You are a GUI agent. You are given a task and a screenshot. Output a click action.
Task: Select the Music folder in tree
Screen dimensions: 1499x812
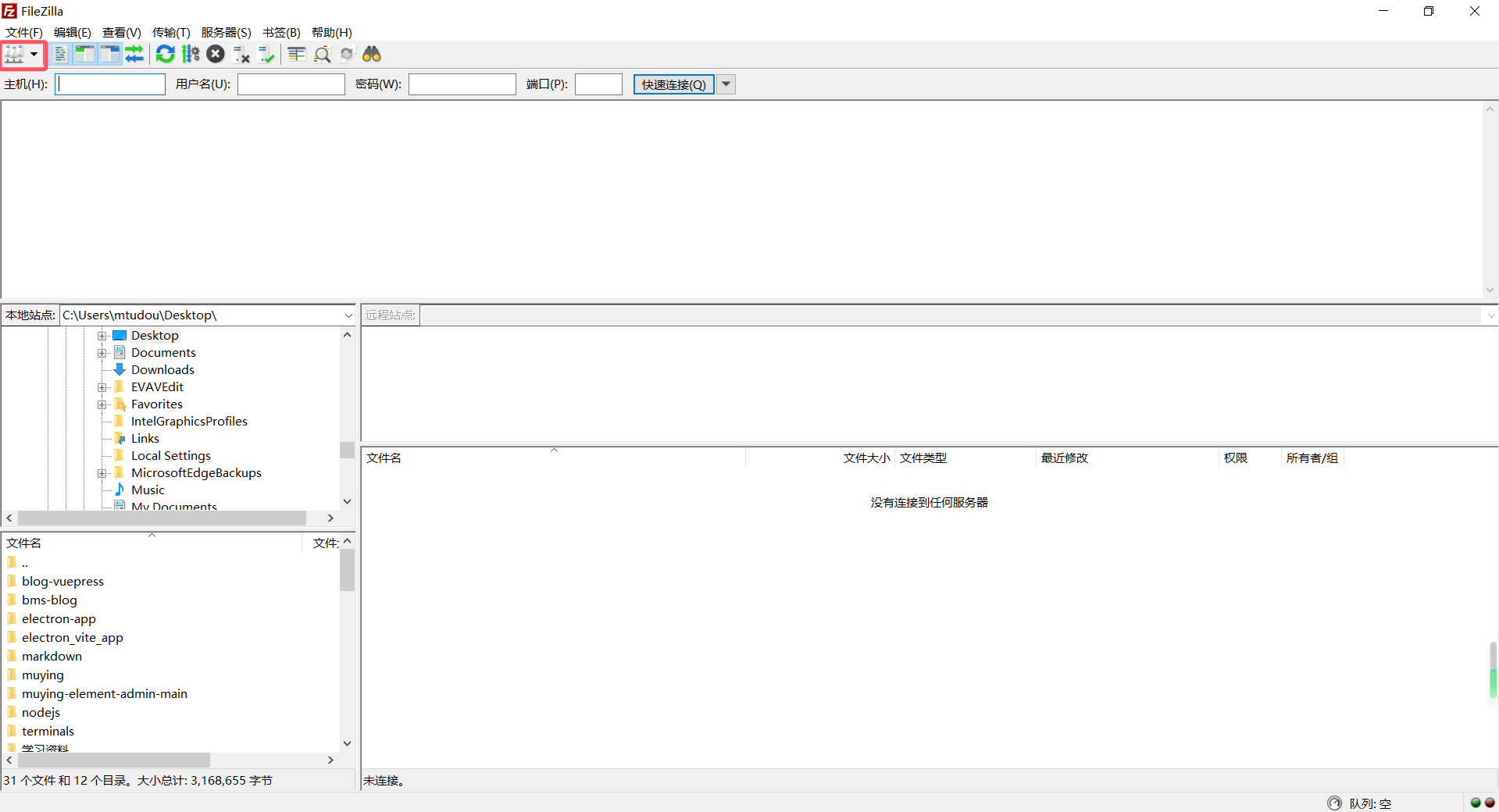[x=148, y=490]
